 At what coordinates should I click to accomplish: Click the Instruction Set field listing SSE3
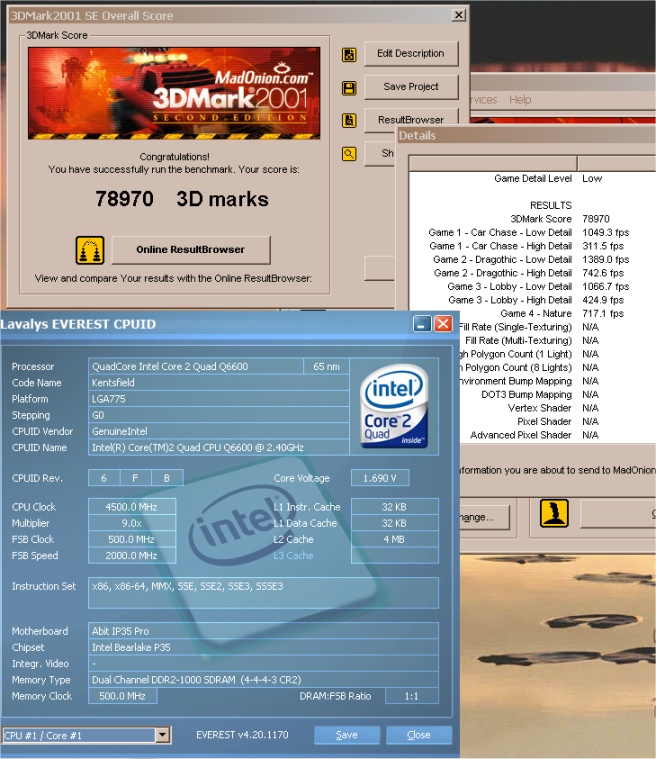[263, 592]
